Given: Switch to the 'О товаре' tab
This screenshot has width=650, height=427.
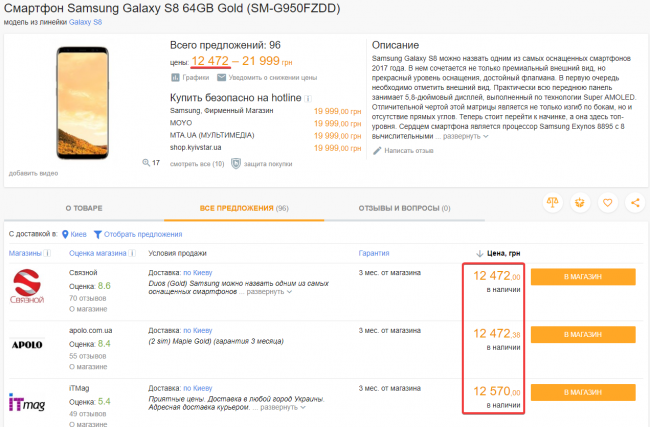Looking at the screenshot, I should pos(83,208).
